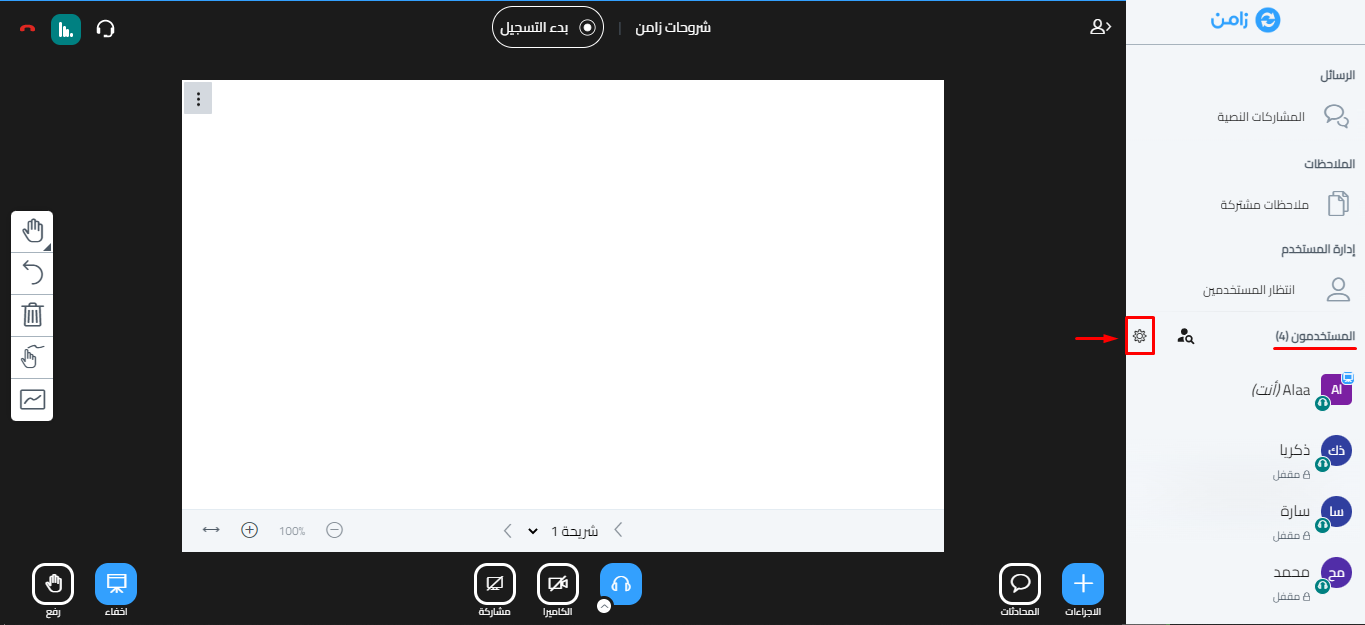Fit slide to width arrows icon

click(x=211, y=530)
